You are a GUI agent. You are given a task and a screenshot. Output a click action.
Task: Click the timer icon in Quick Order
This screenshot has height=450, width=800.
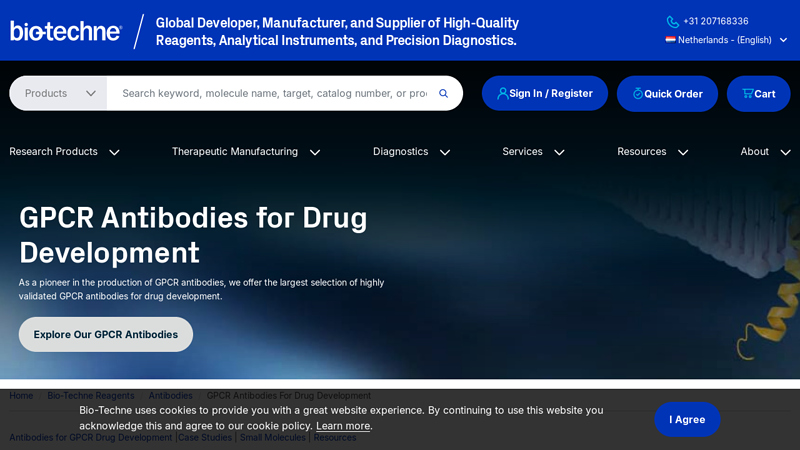coord(638,93)
